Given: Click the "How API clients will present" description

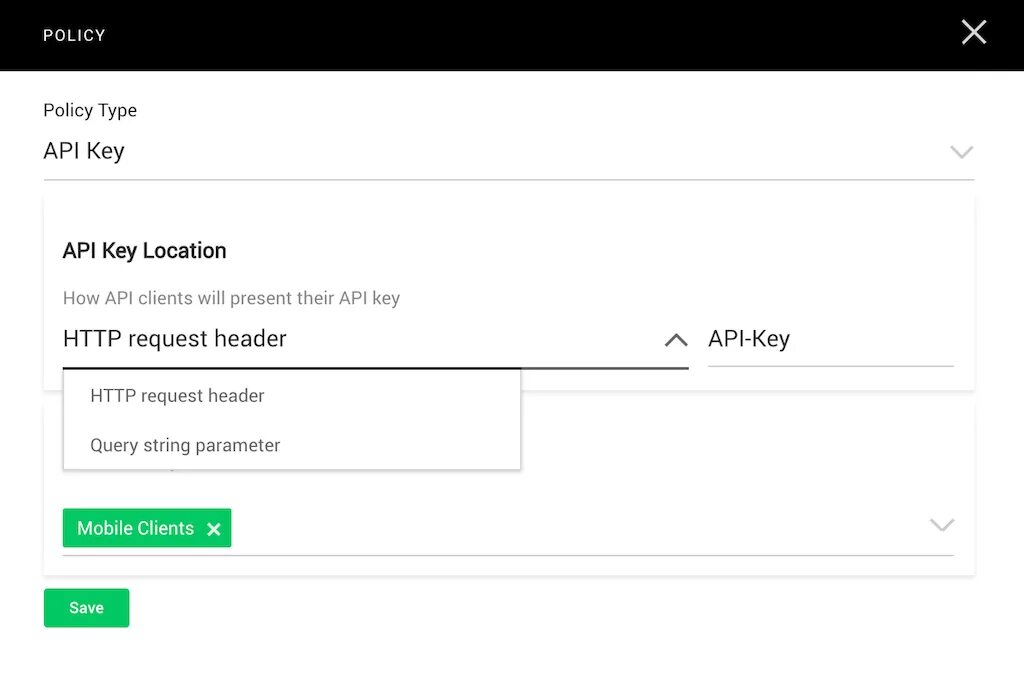Looking at the screenshot, I should point(231,298).
